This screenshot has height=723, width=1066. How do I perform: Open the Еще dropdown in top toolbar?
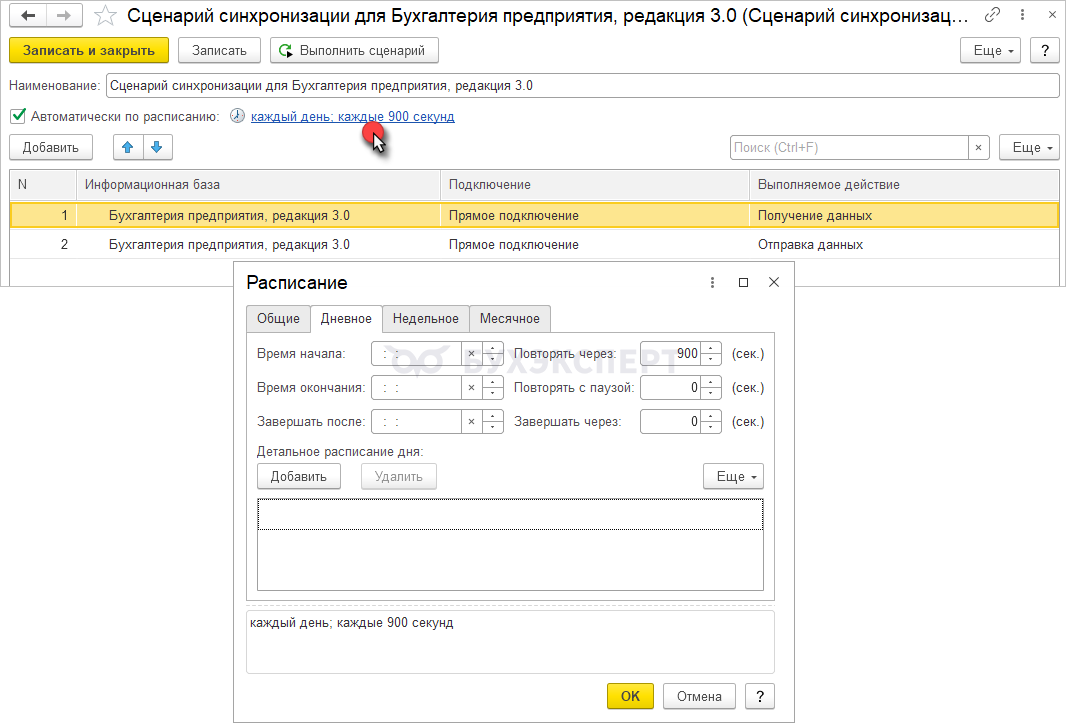point(990,50)
